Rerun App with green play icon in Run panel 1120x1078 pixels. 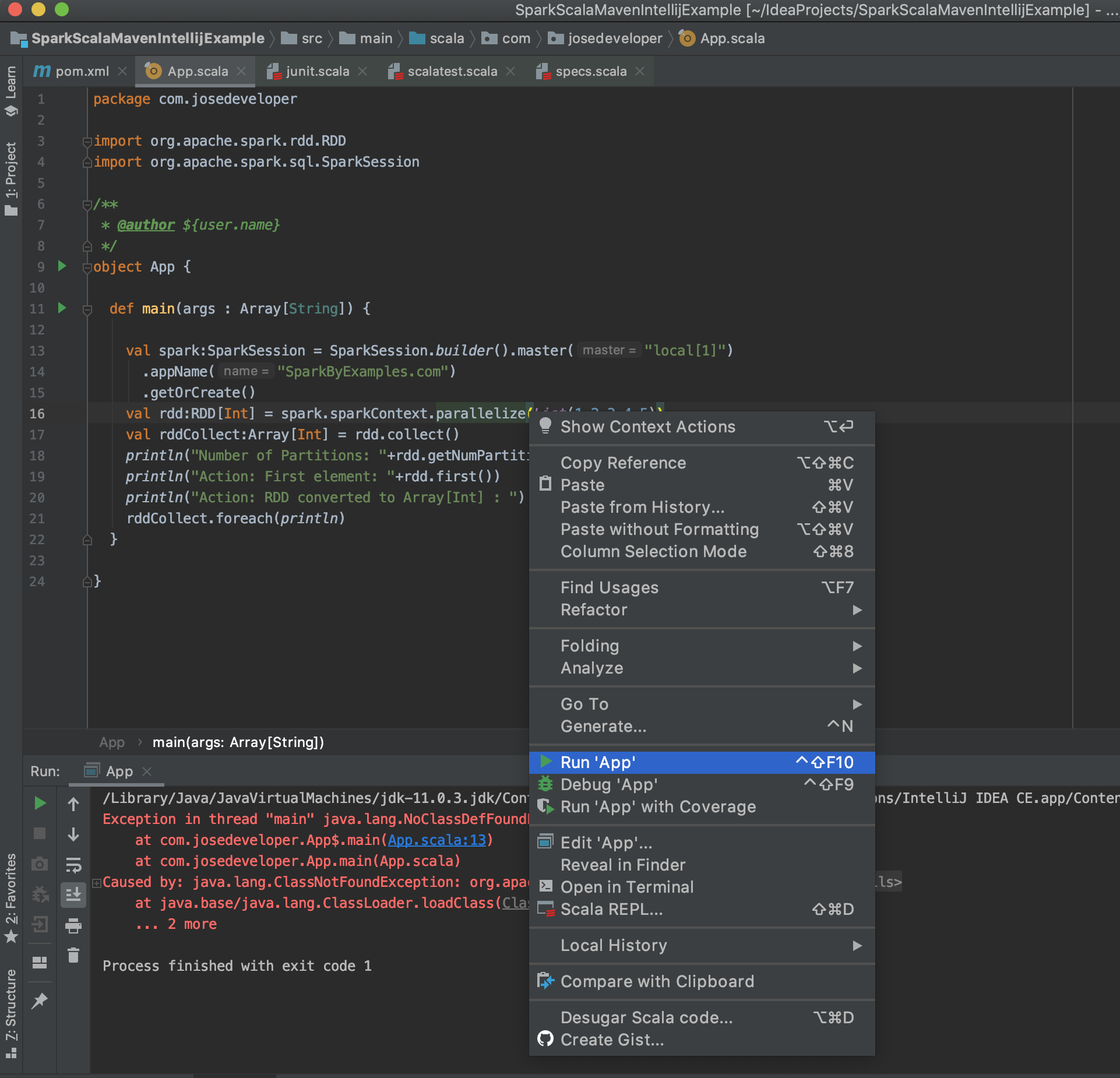click(40, 804)
